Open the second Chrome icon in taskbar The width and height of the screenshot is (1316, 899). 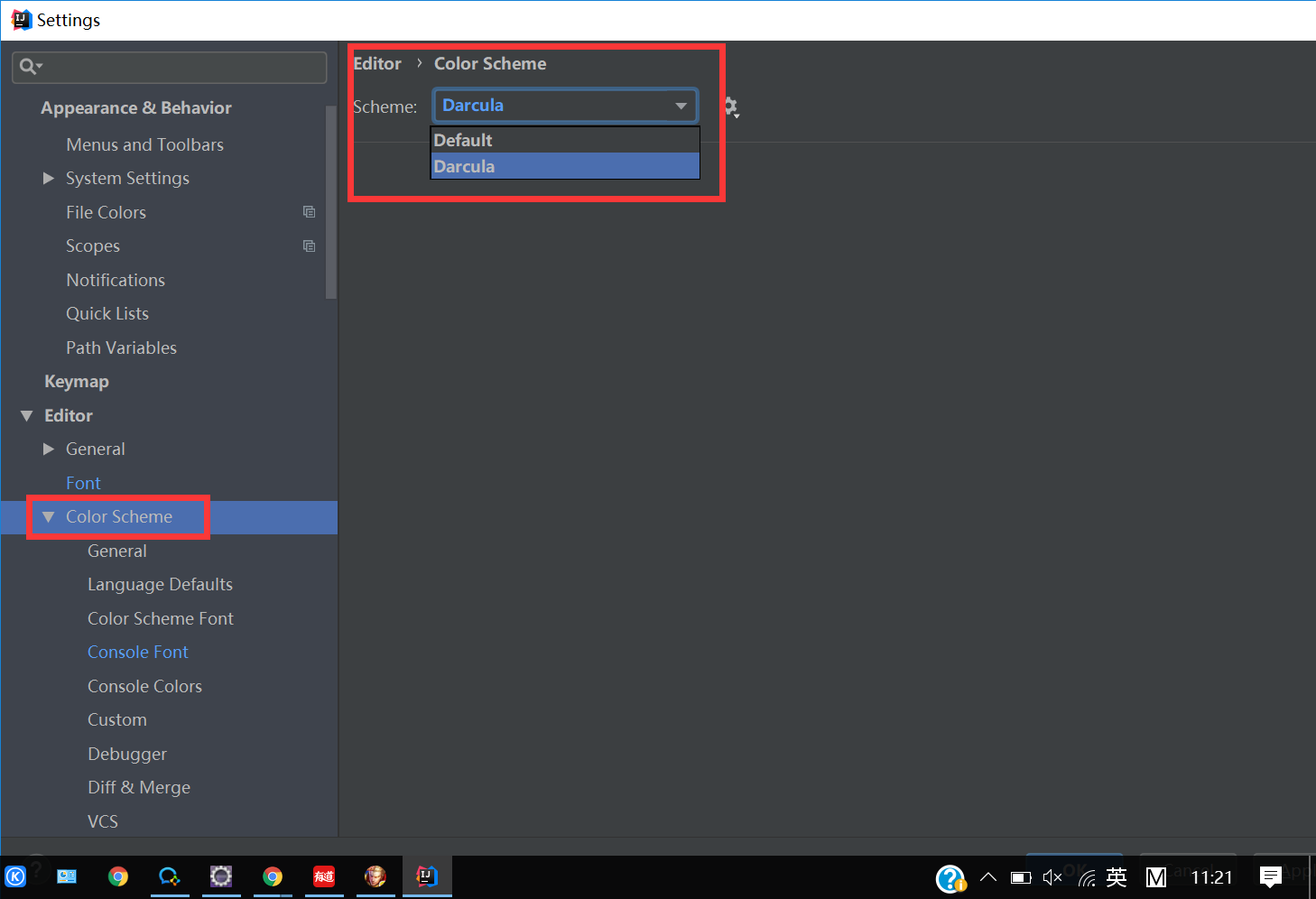pyautogui.click(x=273, y=876)
